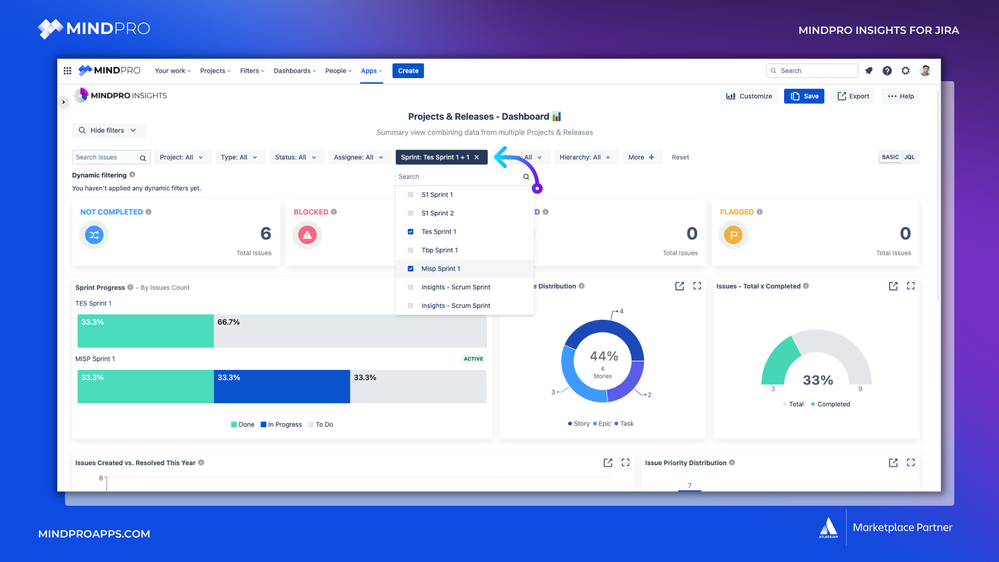The image size is (999, 562).
Task: Expand the collapsed sidebar arrow
Action: [x=63, y=102]
